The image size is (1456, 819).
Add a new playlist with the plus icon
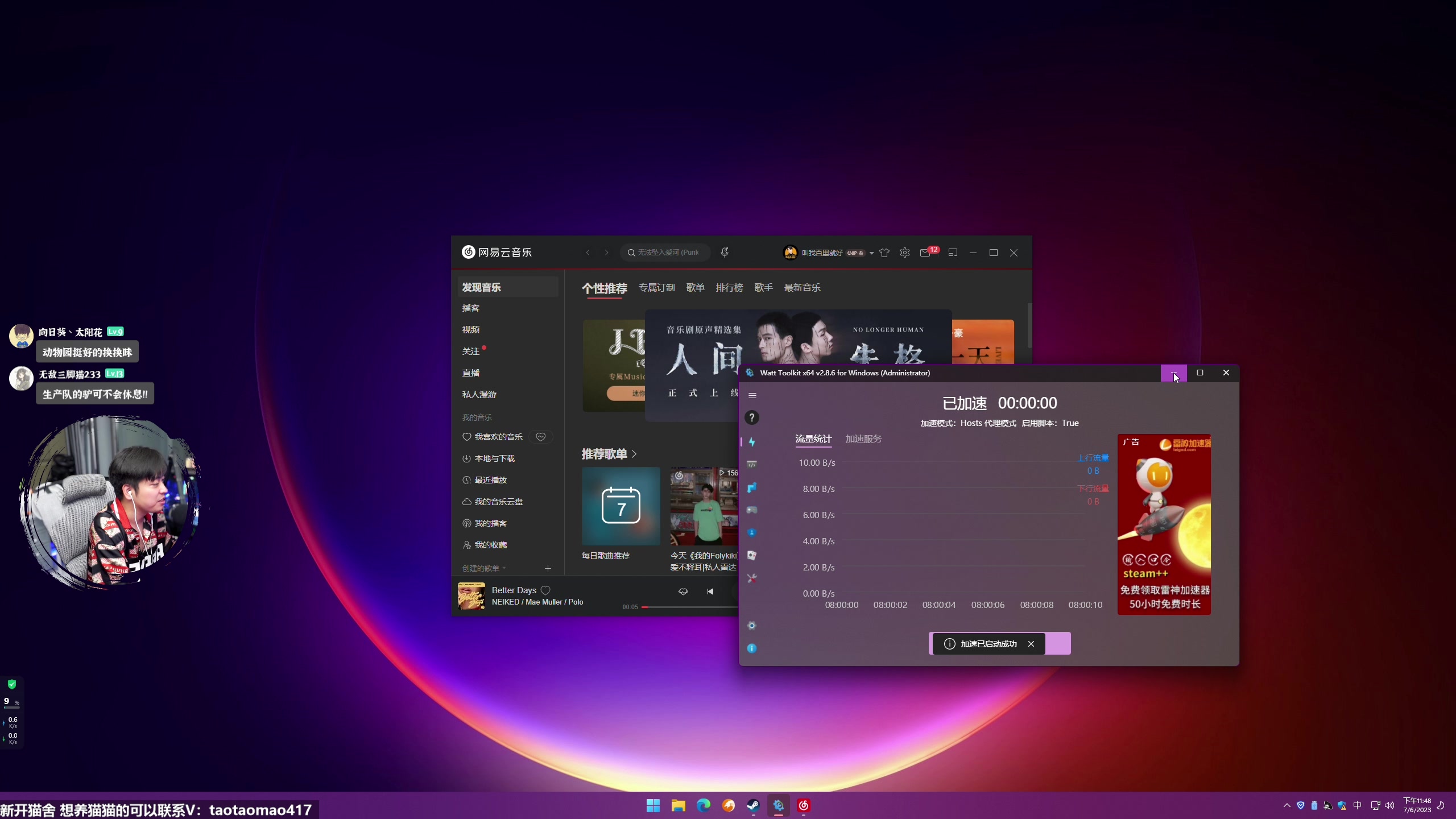(x=548, y=568)
